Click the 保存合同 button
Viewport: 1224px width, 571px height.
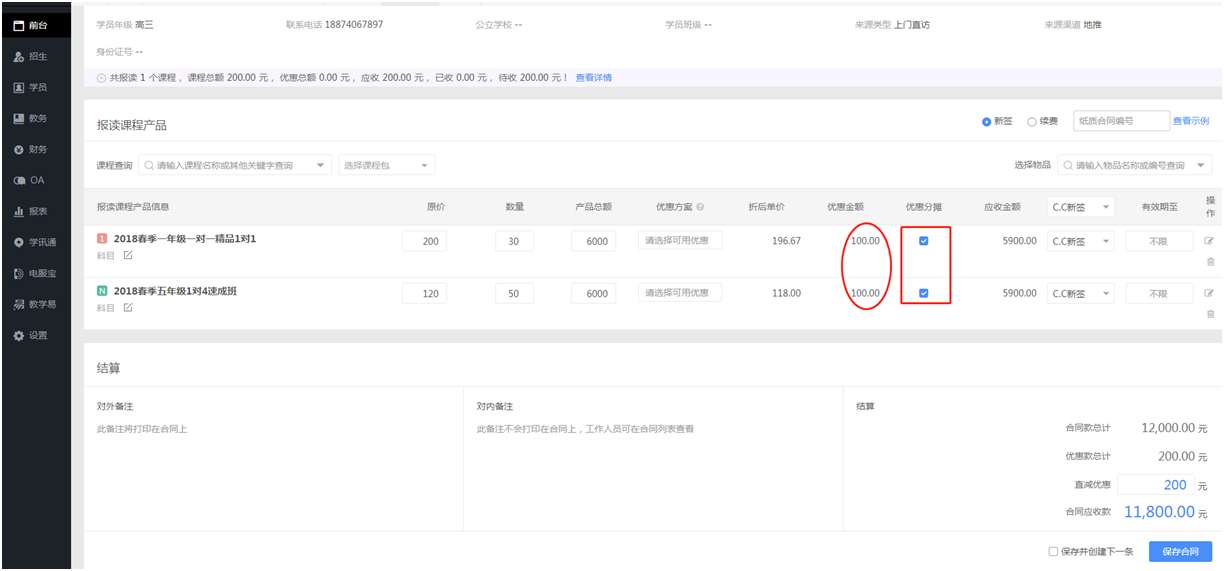click(x=1180, y=552)
